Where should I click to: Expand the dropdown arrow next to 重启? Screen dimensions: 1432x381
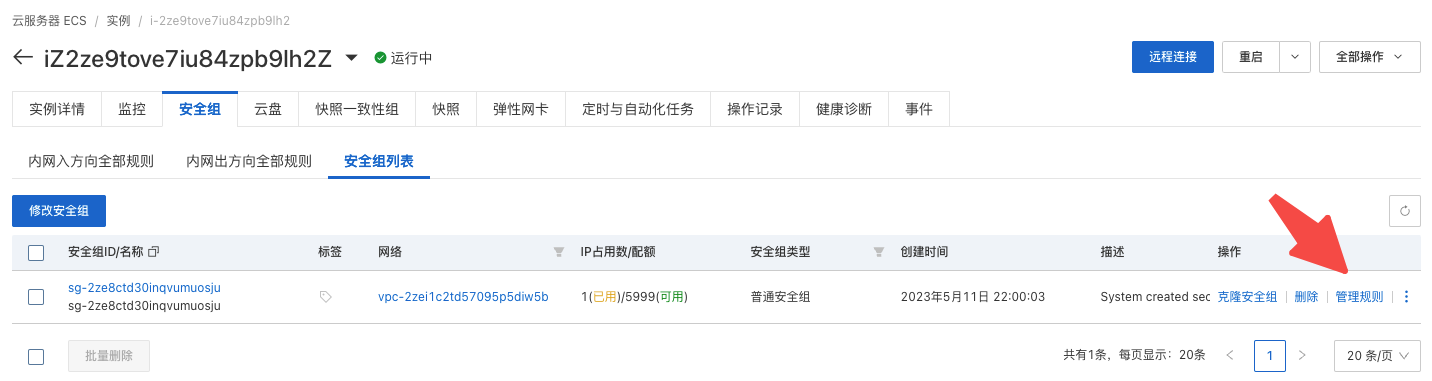1295,57
